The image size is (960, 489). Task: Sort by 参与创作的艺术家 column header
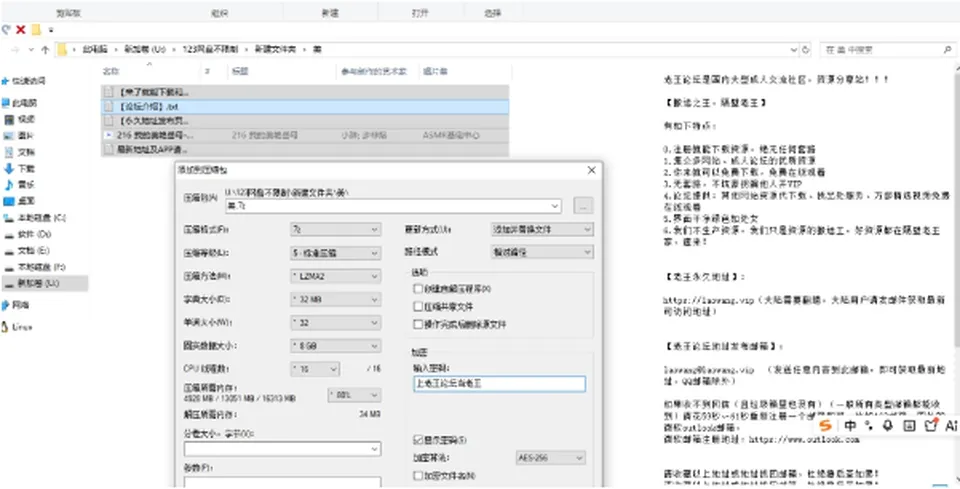[373, 71]
